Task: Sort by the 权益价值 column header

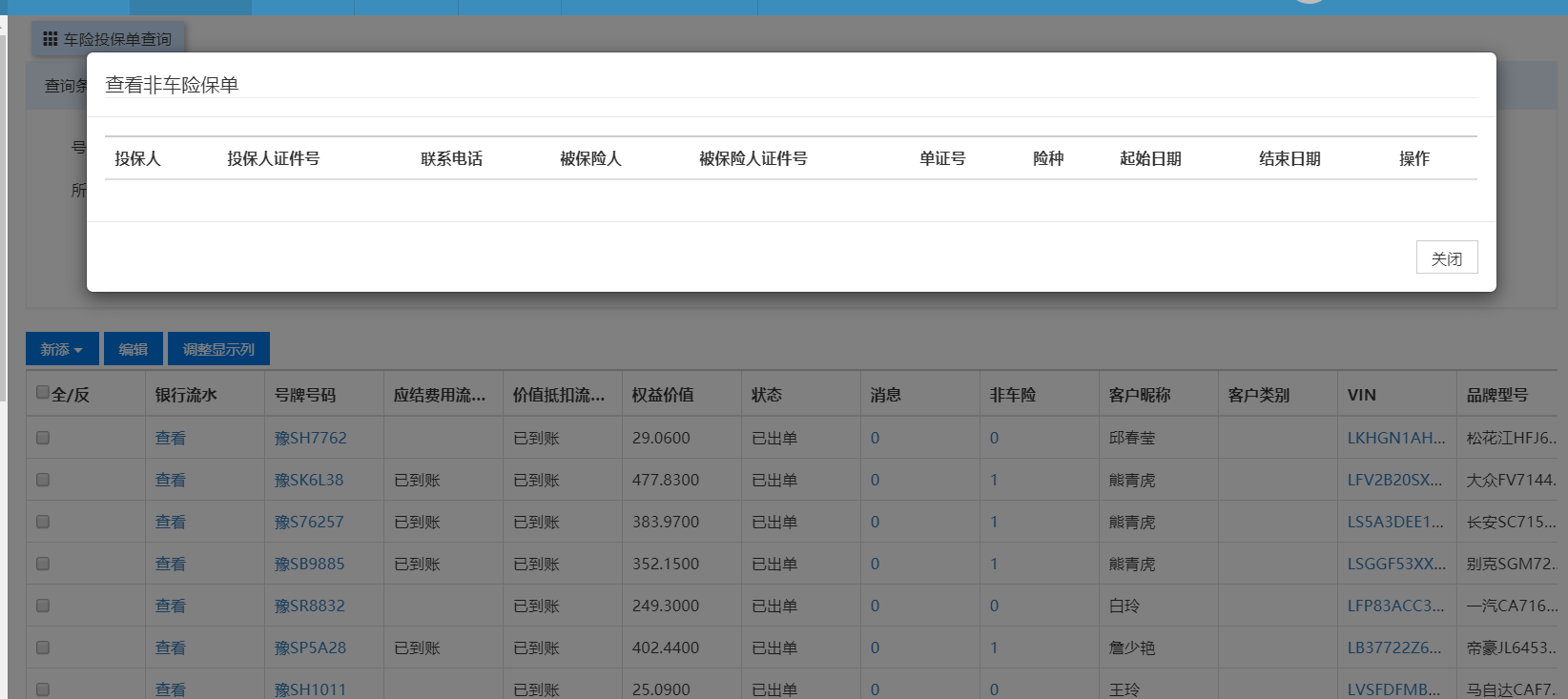Action: click(x=663, y=395)
